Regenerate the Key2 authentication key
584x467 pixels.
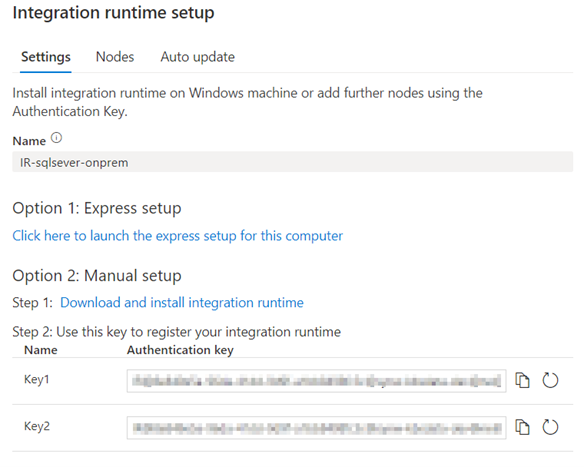(550, 427)
